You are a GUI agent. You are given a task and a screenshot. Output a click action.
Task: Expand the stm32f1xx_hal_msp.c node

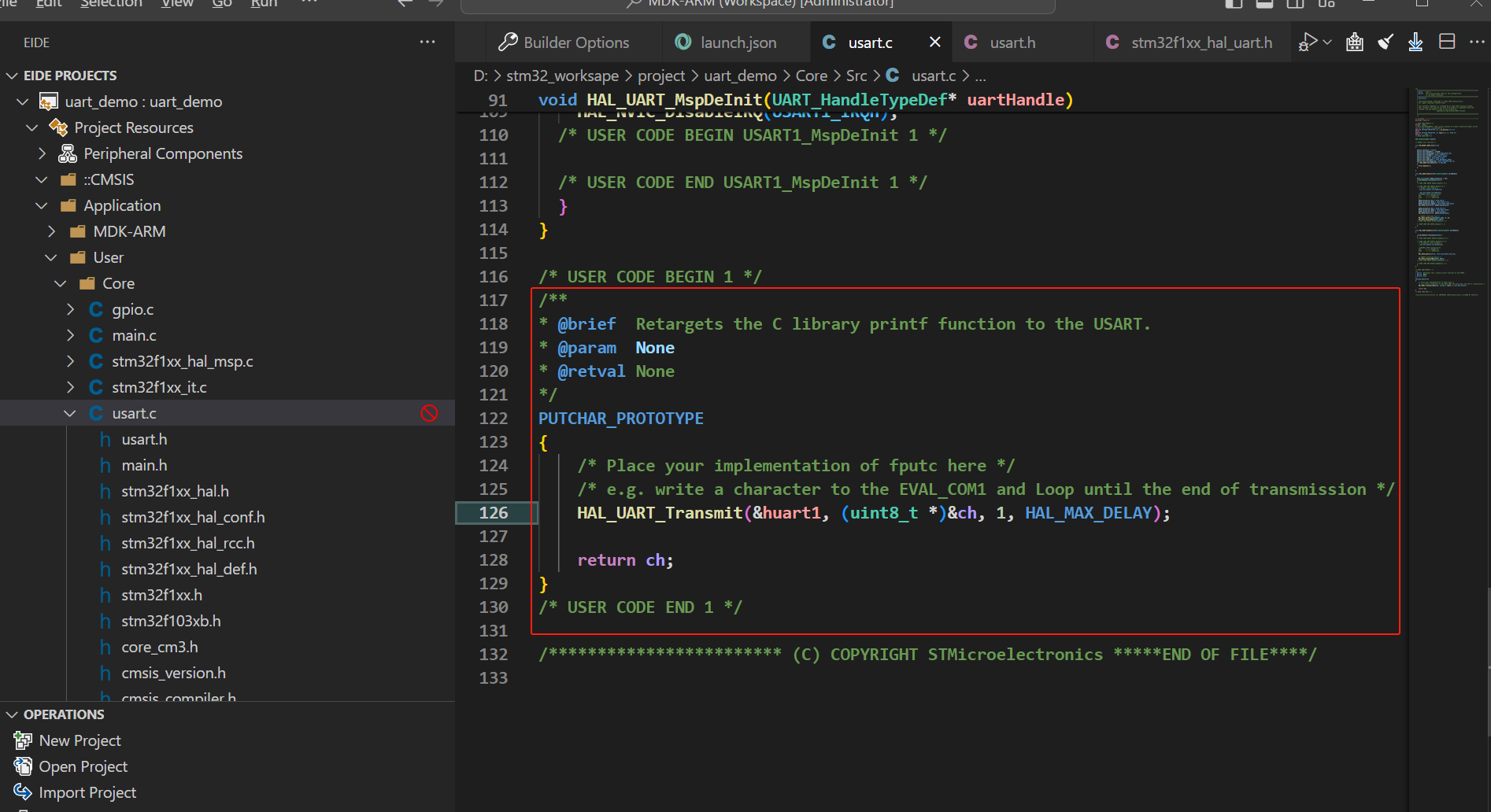click(x=70, y=361)
